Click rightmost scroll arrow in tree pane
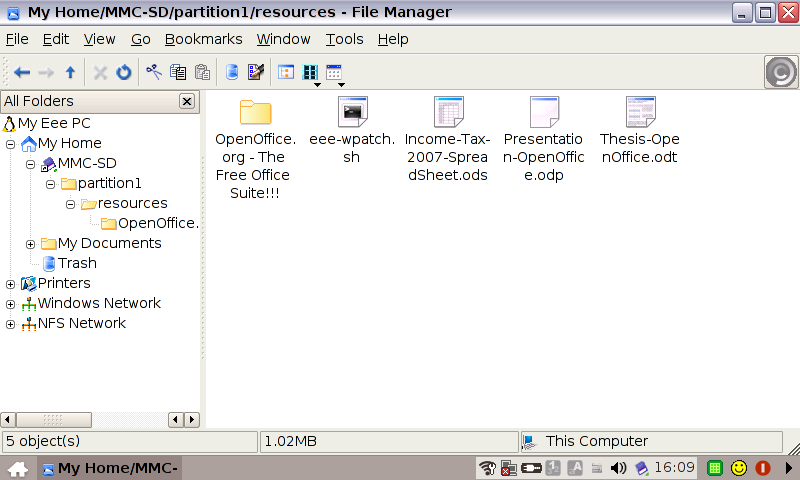The height and width of the screenshot is (480, 800). pos(192,420)
